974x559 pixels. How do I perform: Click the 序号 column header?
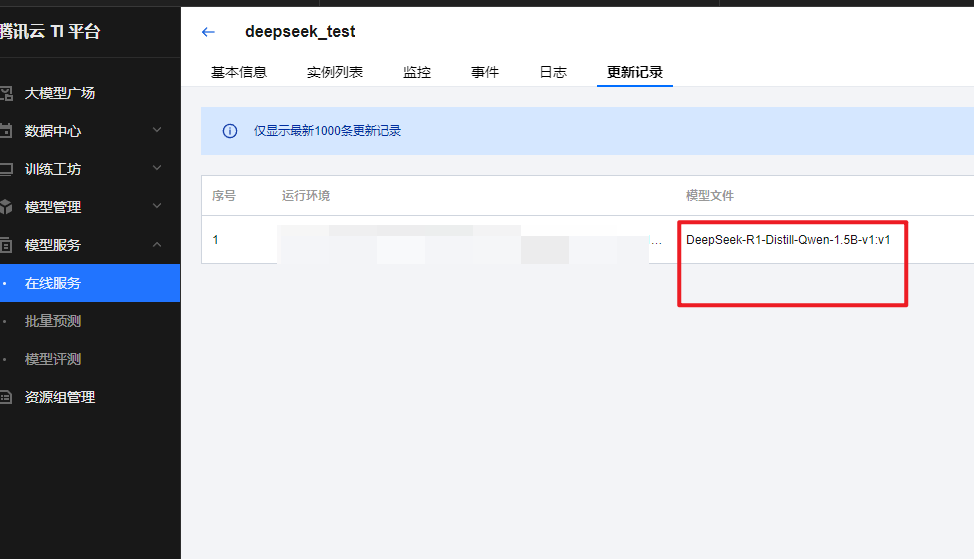224,196
